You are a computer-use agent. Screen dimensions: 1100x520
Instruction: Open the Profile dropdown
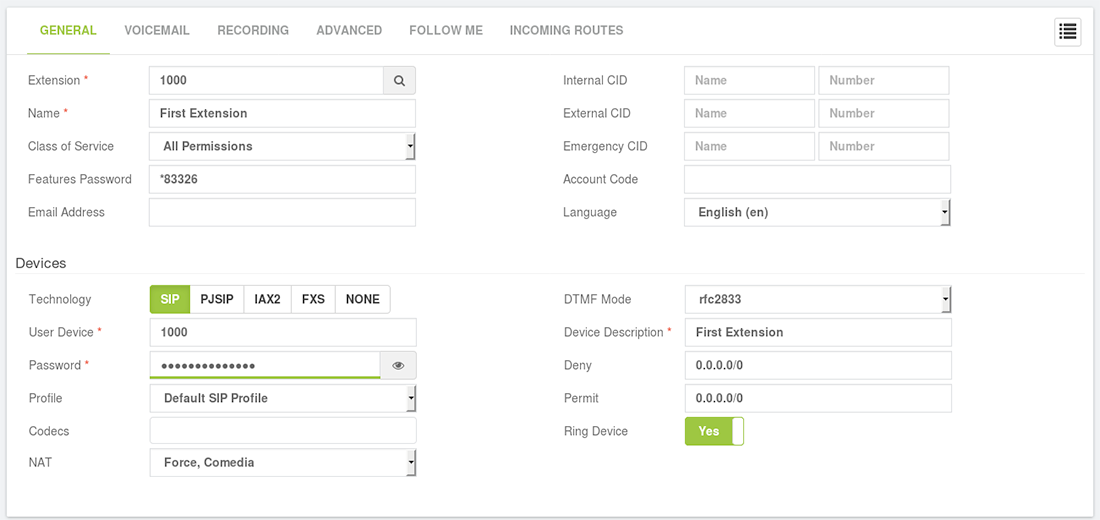tap(283, 398)
